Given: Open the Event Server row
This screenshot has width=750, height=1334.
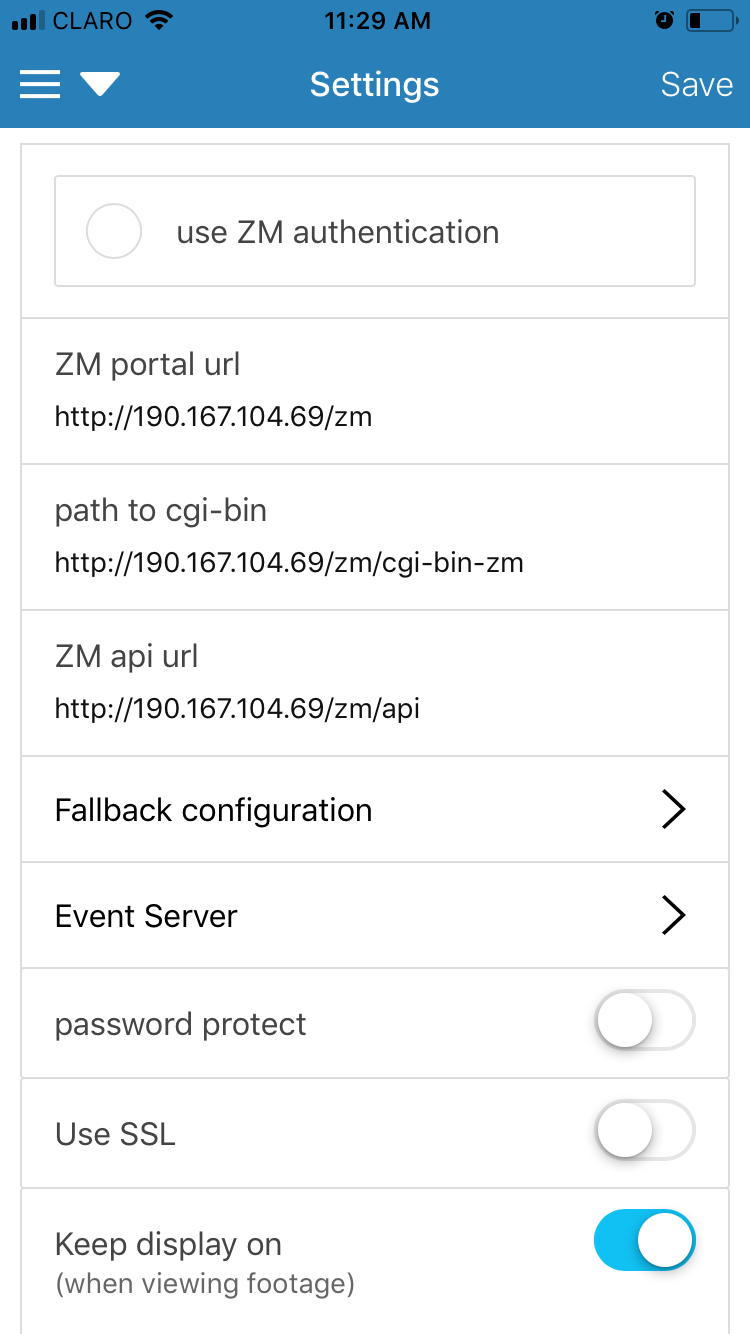Looking at the screenshot, I should coord(375,916).
